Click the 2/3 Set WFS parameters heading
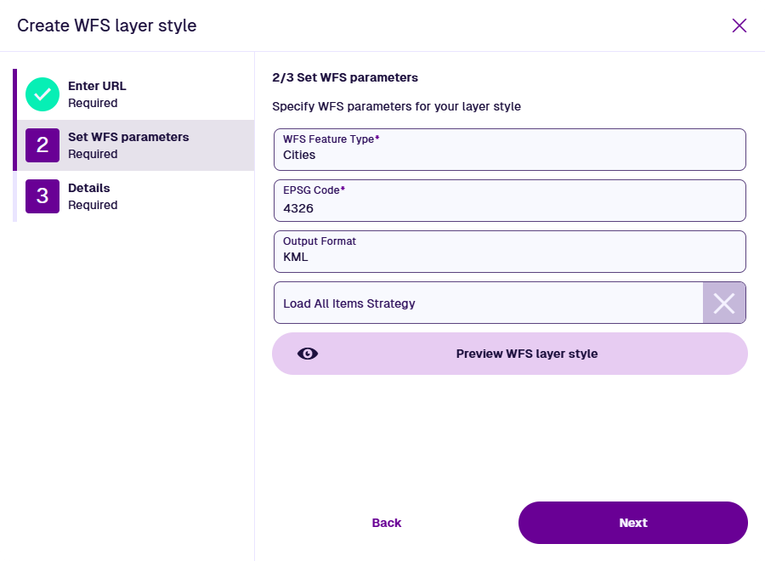Viewport: 765px width, 561px height. (345, 77)
